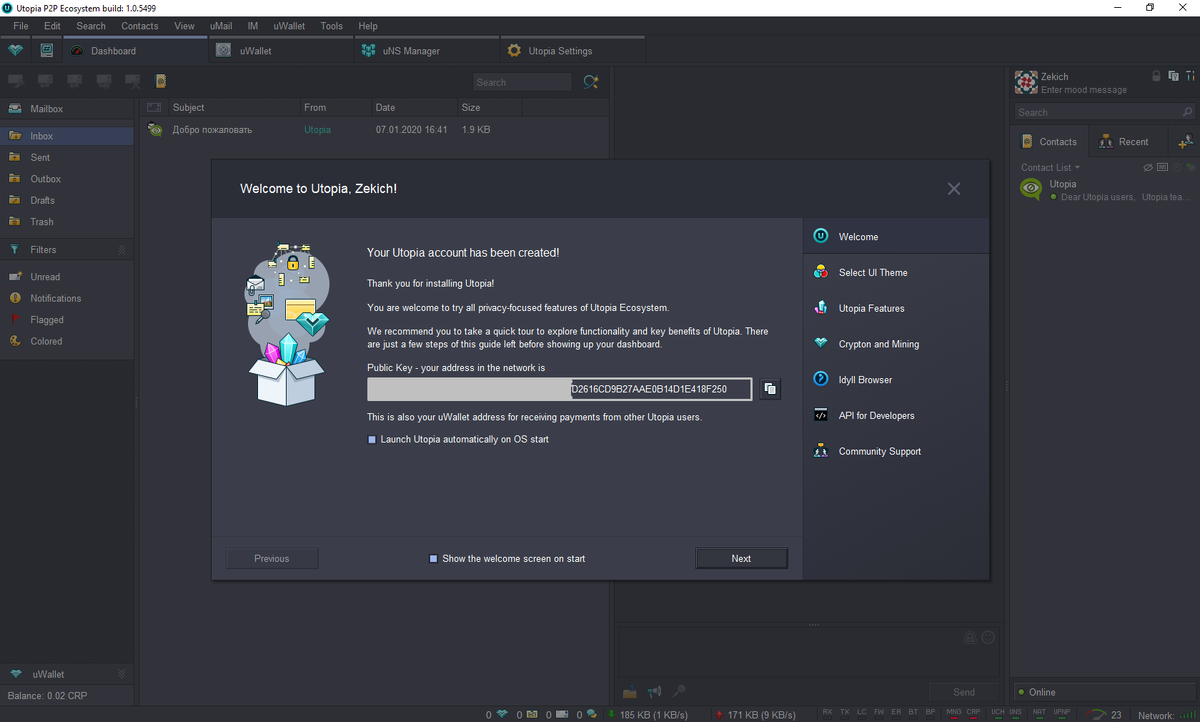Screen dimensions: 1200x722
Task: Close the Welcome to Utopia dialog
Action: tap(953, 188)
